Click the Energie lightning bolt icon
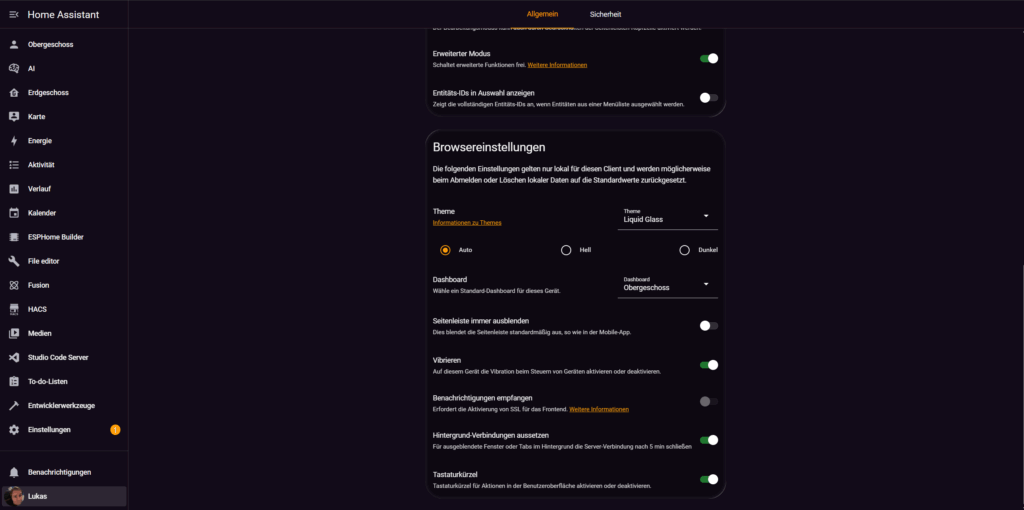Viewport: 1024px width, 510px height. 14,141
